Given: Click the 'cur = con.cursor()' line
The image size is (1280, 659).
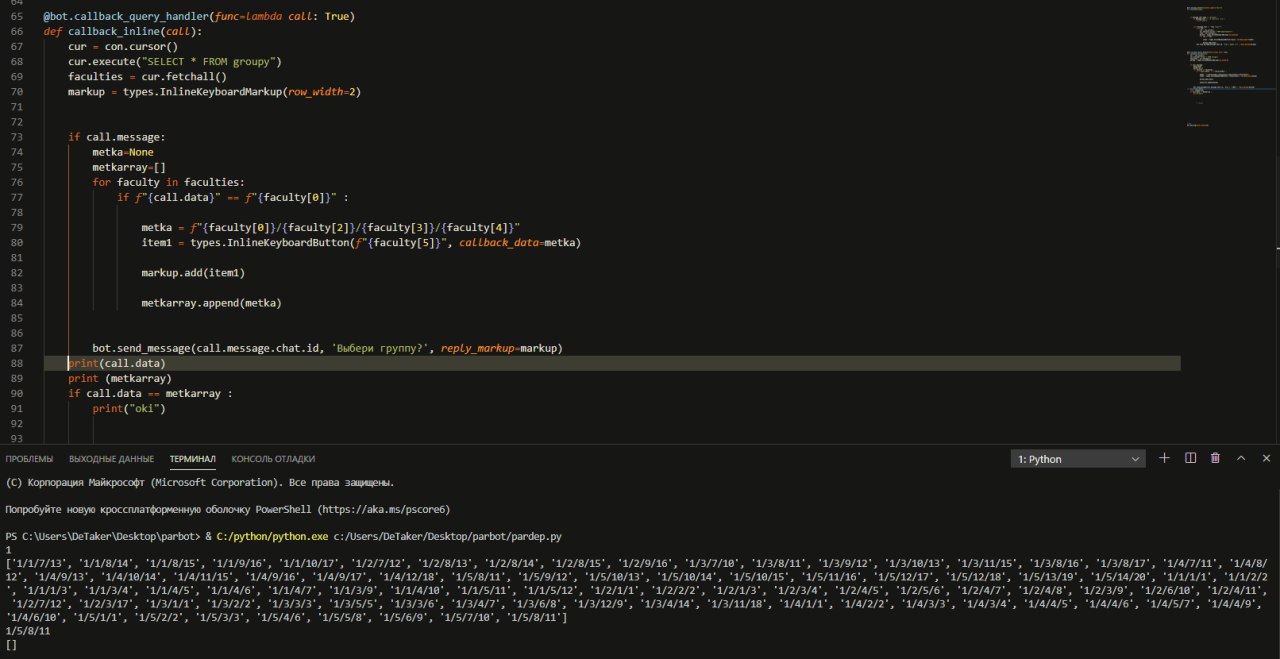Looking at the screenshot, I should tap(122, 47).
